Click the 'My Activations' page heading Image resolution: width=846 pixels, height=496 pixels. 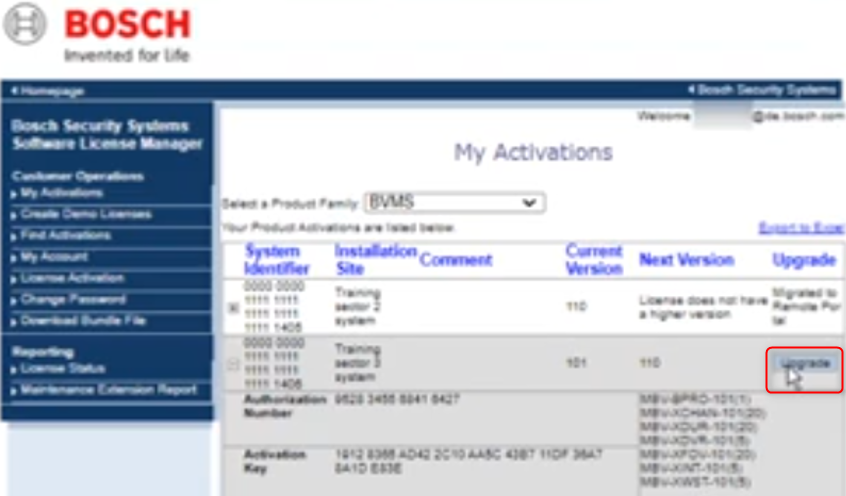tap(533, 153)
